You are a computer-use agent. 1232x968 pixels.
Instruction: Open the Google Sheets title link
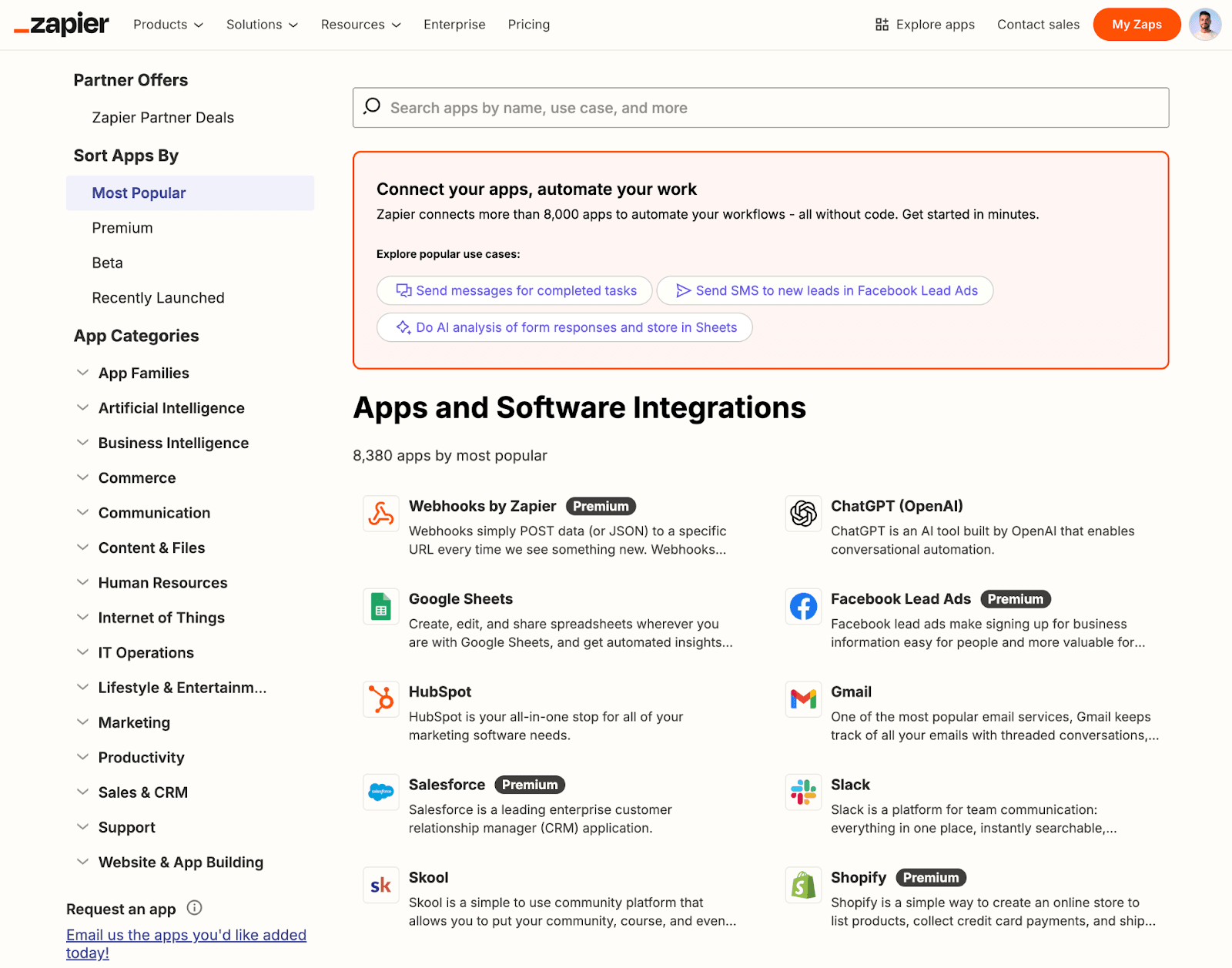(x=460, y=599)
